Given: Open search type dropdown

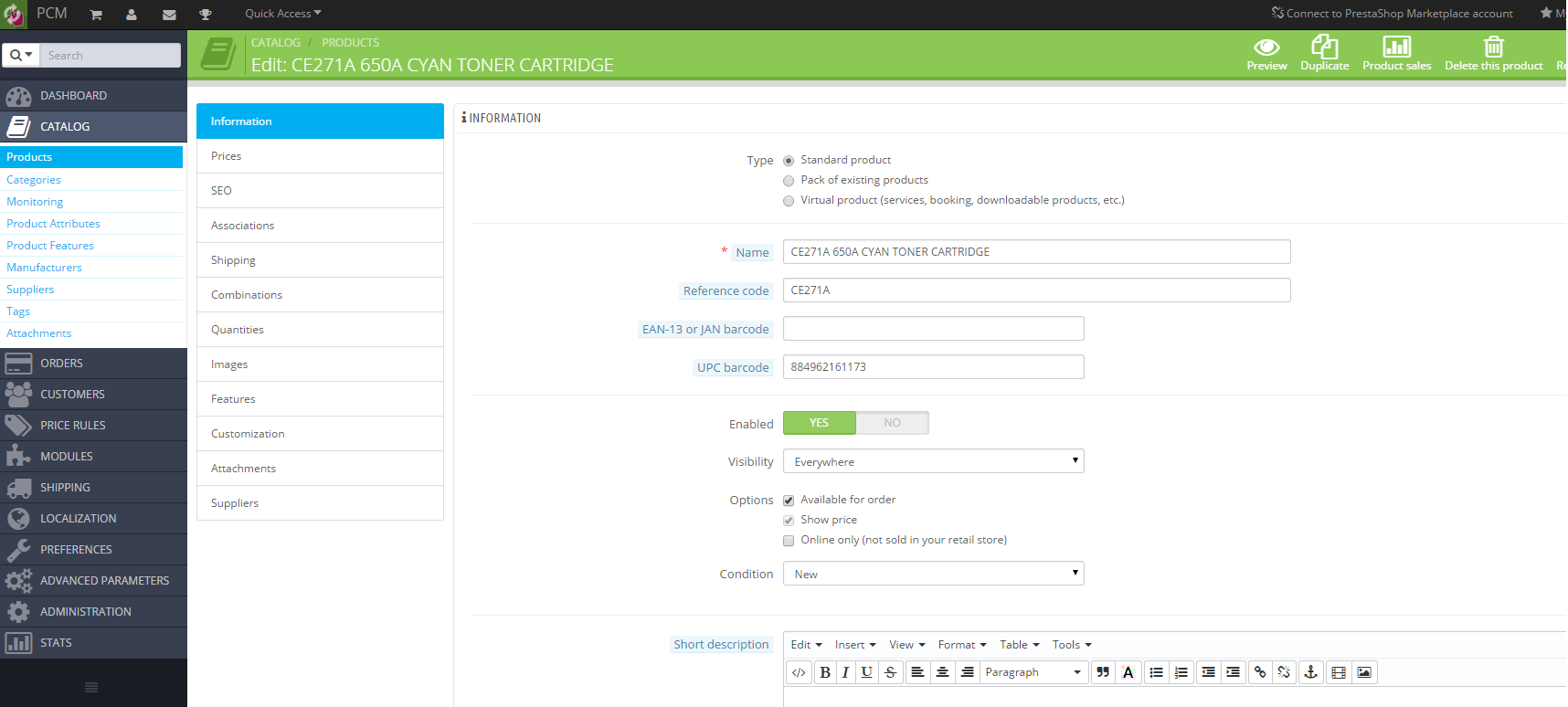Looking at the screenshot, I should tap(21, 55).
